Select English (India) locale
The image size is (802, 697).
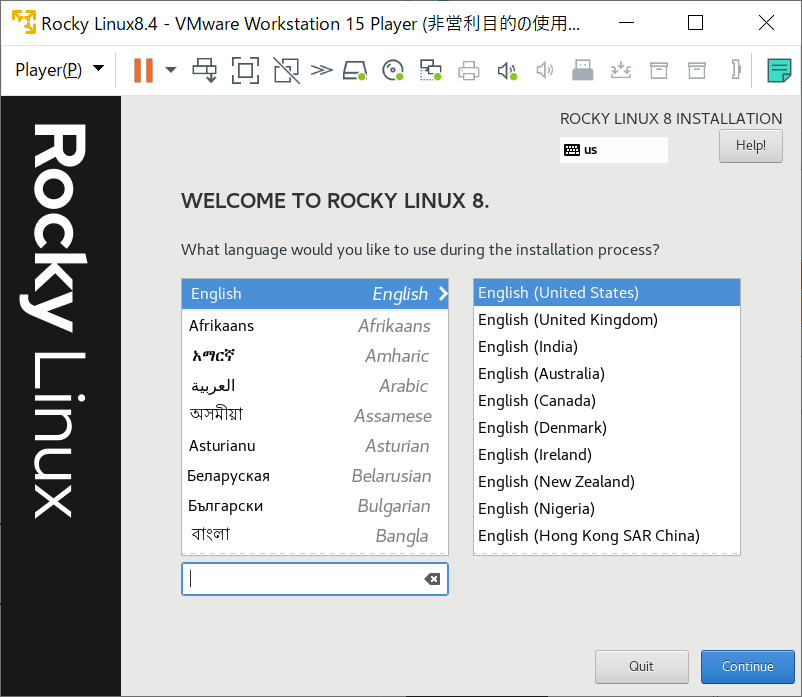[x=607, y=347]
